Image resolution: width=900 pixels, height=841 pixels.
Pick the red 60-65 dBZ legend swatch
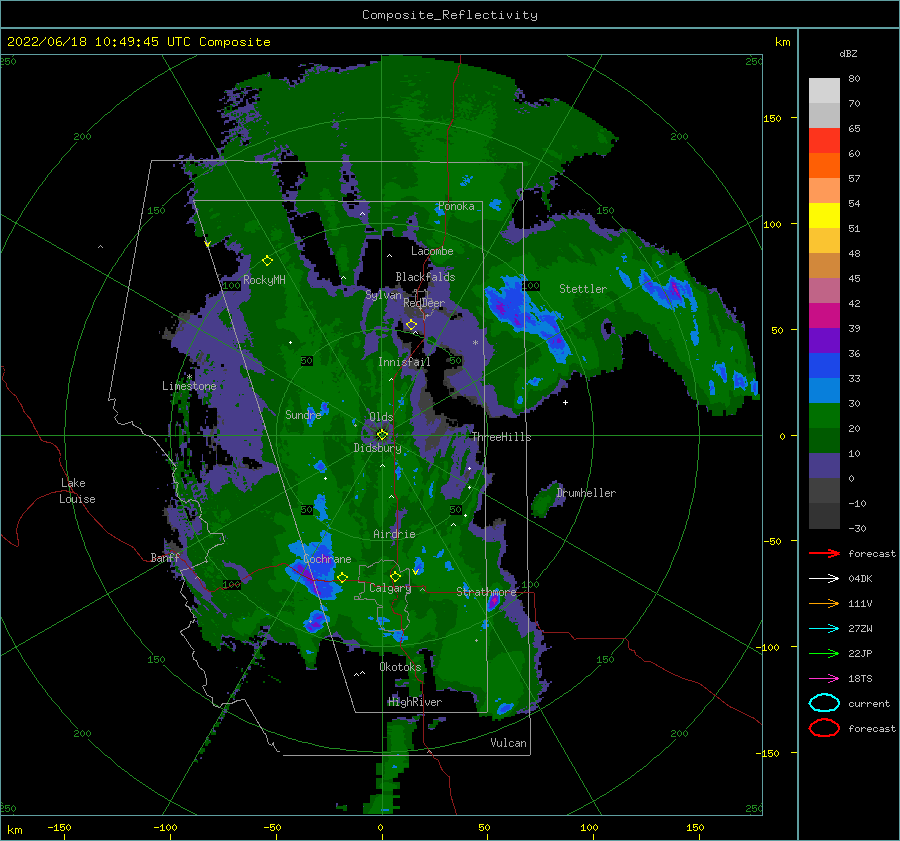pyautogui.click(x=824, y=141)
